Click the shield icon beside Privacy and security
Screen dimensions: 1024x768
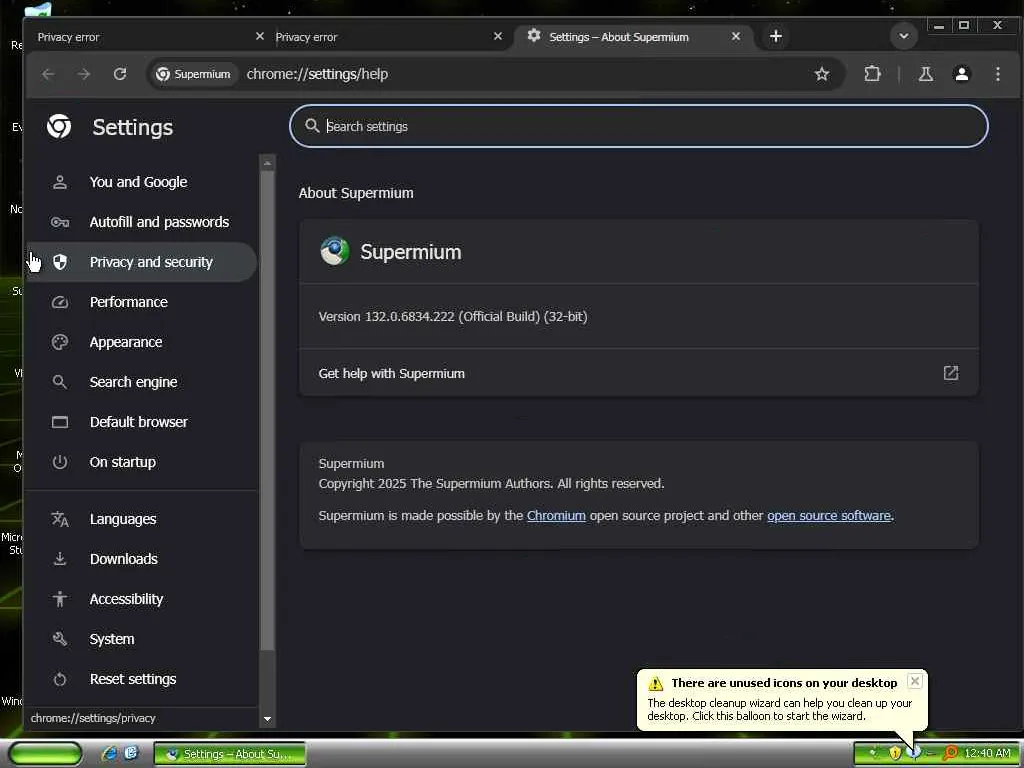coord(59,262)
